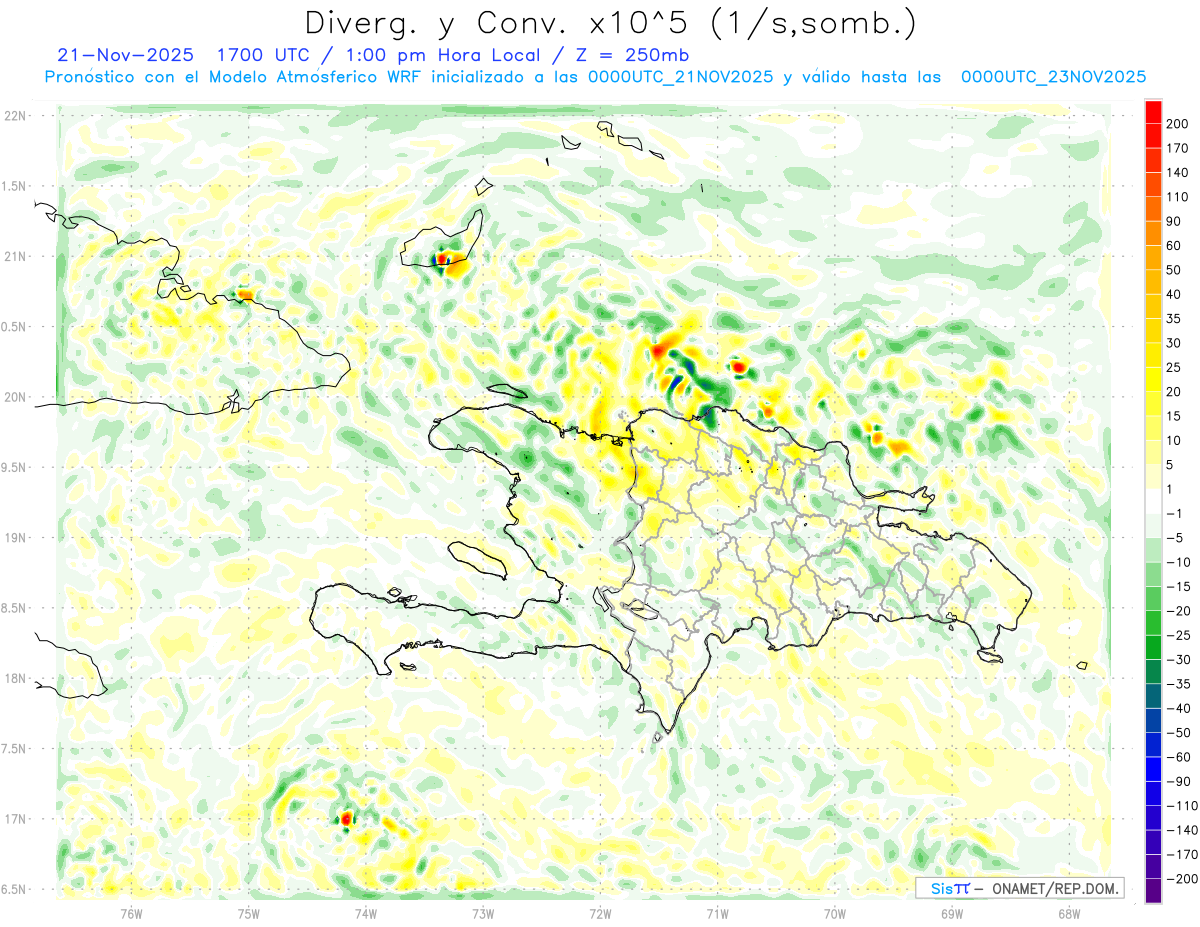The width and height of the screenshot is (1200, 927).
Task: Click the 20N latitude label
Action: [x=16, y=397]
